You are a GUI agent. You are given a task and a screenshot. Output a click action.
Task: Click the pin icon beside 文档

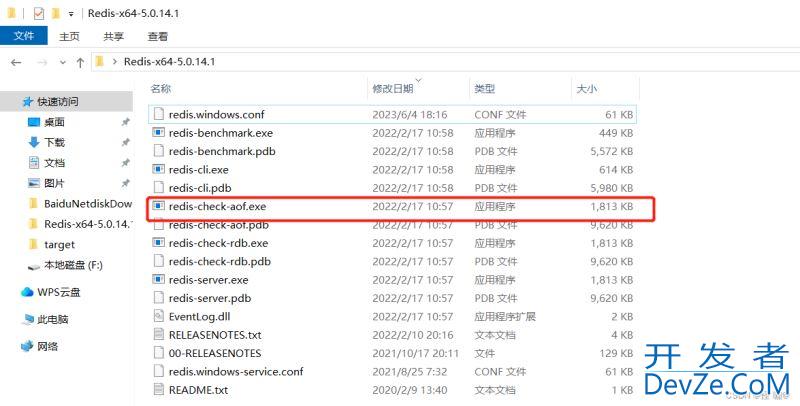(125, 163)
